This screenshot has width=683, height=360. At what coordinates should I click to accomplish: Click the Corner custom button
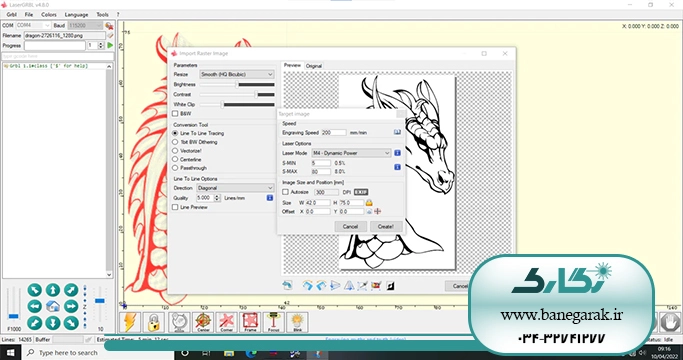tap(227, 322)
